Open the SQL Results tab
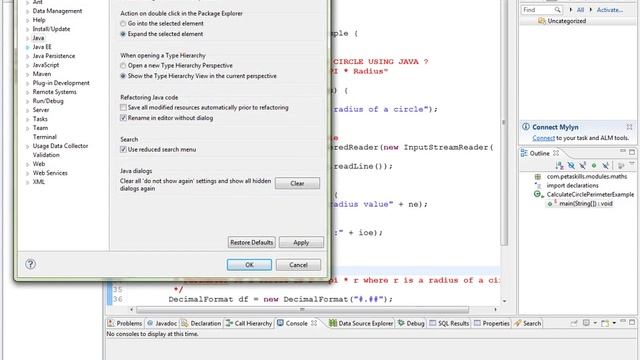 click(449, 323)
